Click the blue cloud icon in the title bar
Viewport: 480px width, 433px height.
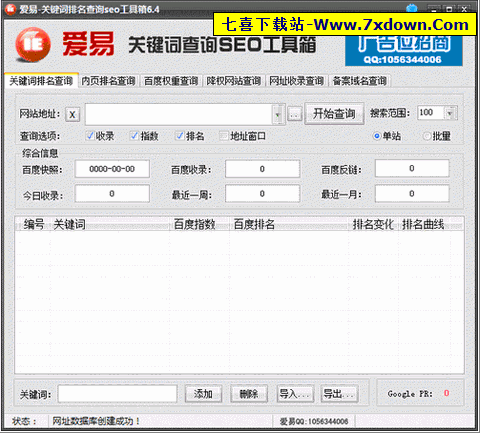412,8
